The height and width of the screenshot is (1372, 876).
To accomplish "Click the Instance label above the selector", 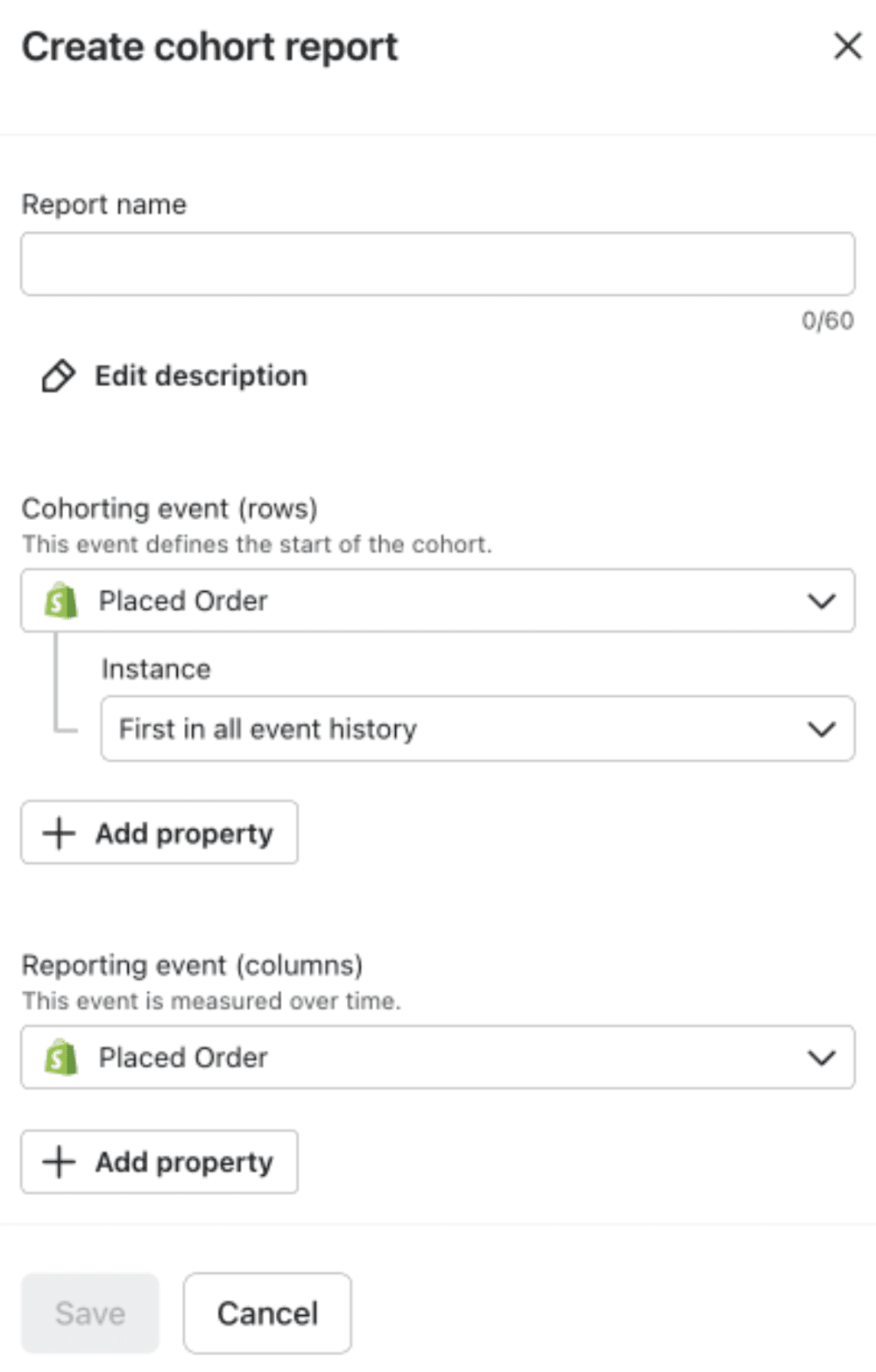I will click(x=156, y=669).
